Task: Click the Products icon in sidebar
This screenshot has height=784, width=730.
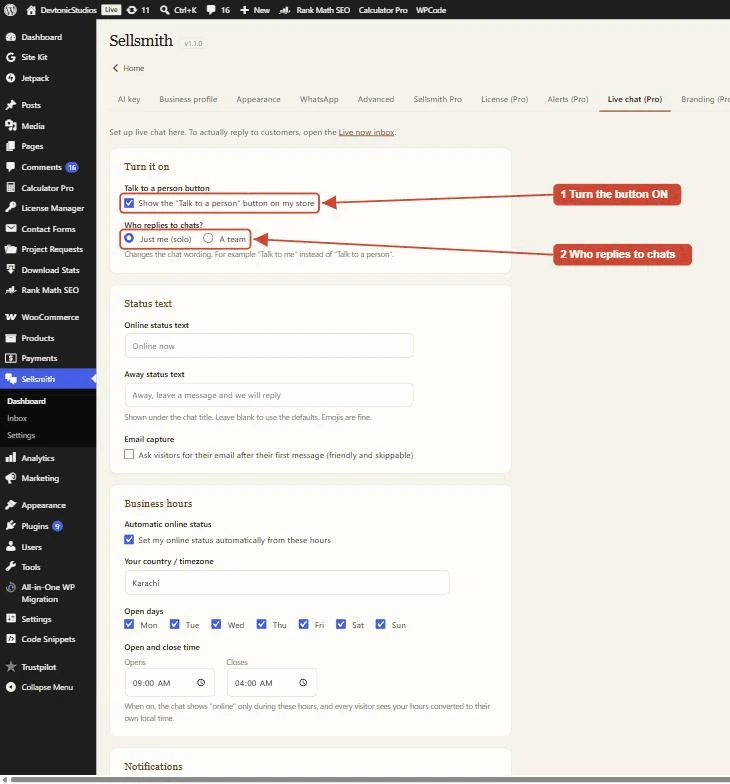Action: 10,338
